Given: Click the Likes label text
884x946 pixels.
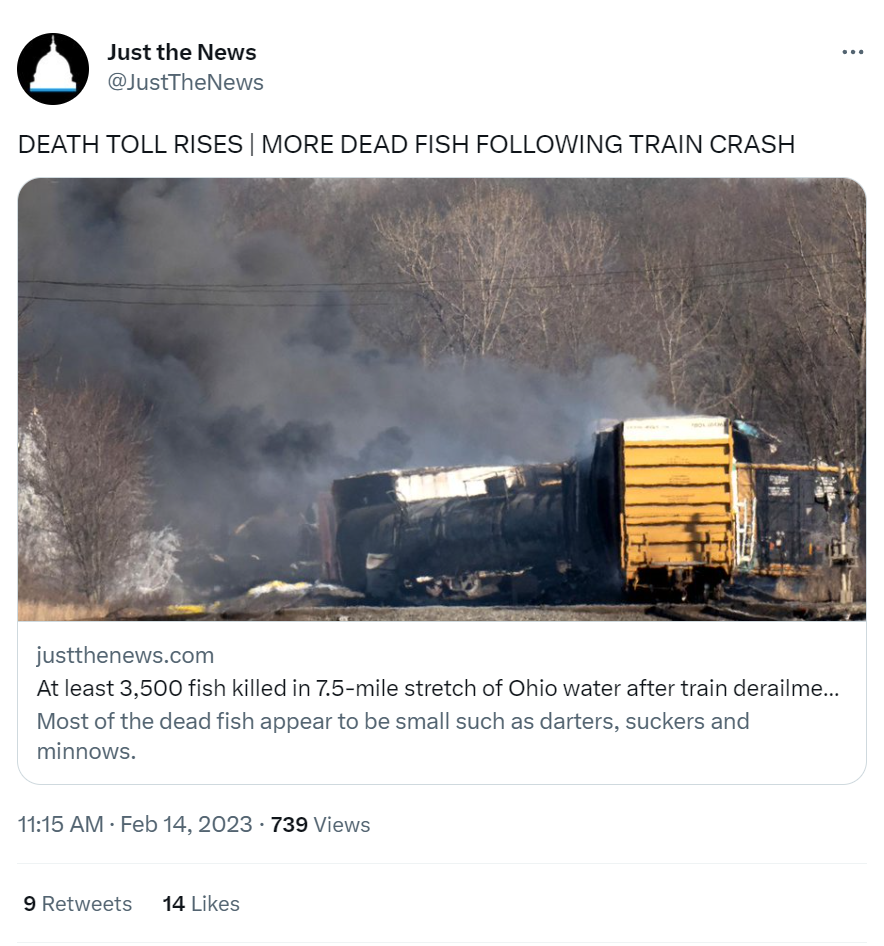Looking at the screenshot, I should pyautogui.click(x=215, y=904).
